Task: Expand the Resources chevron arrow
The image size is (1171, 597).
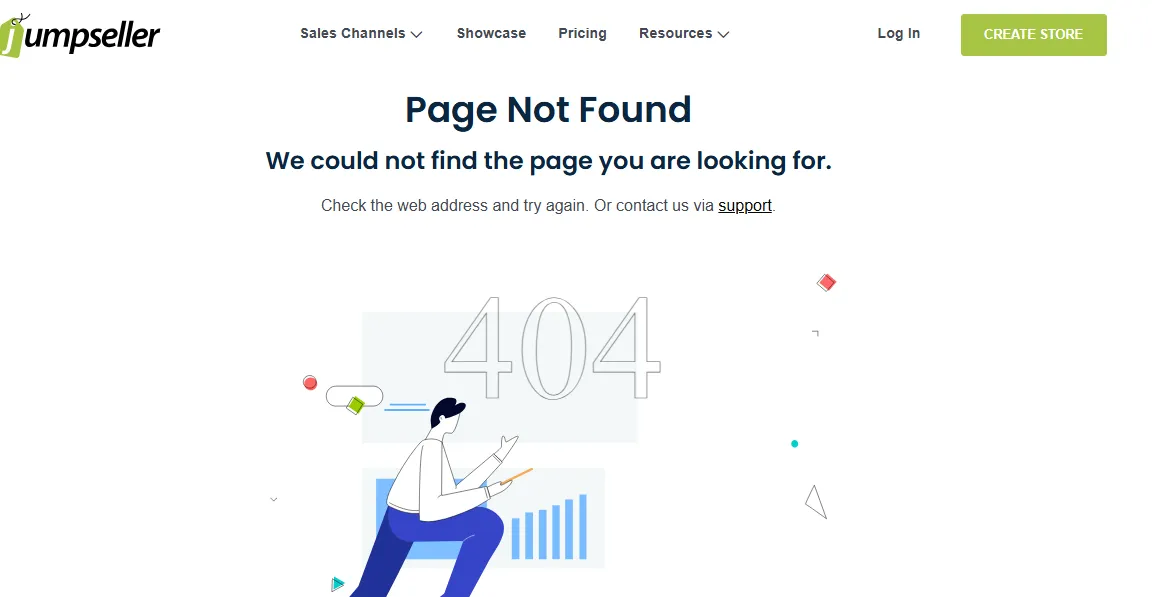Action: 723,34
